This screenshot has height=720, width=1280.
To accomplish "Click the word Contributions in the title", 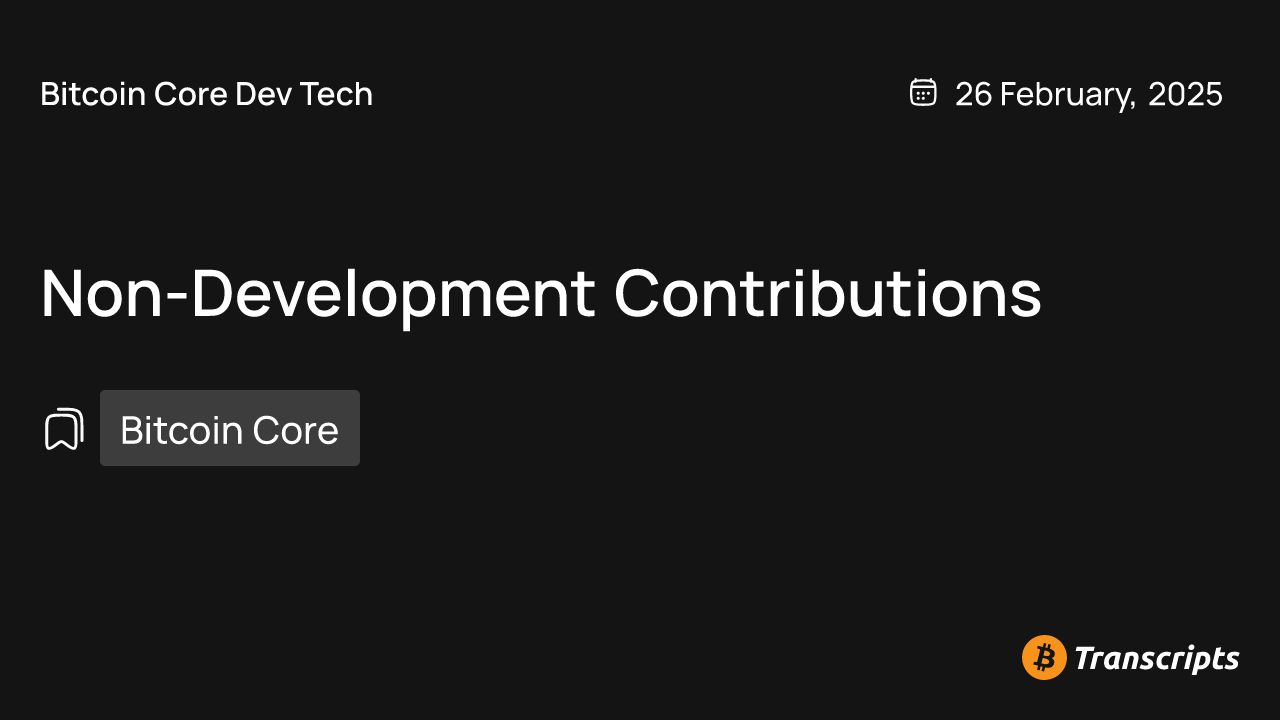I will [x=828, y=294].
